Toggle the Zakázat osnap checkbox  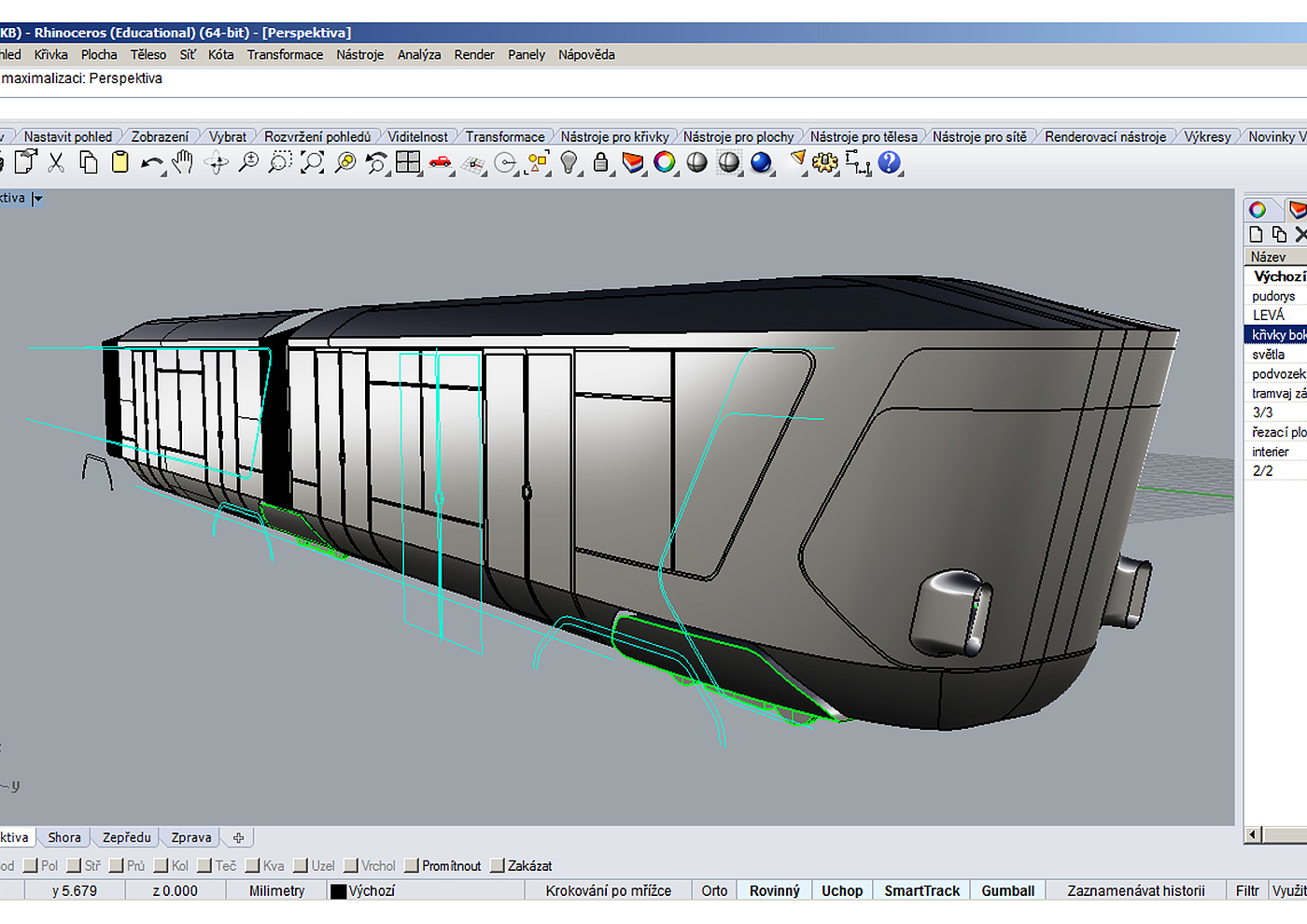click(x=498, y=866)
